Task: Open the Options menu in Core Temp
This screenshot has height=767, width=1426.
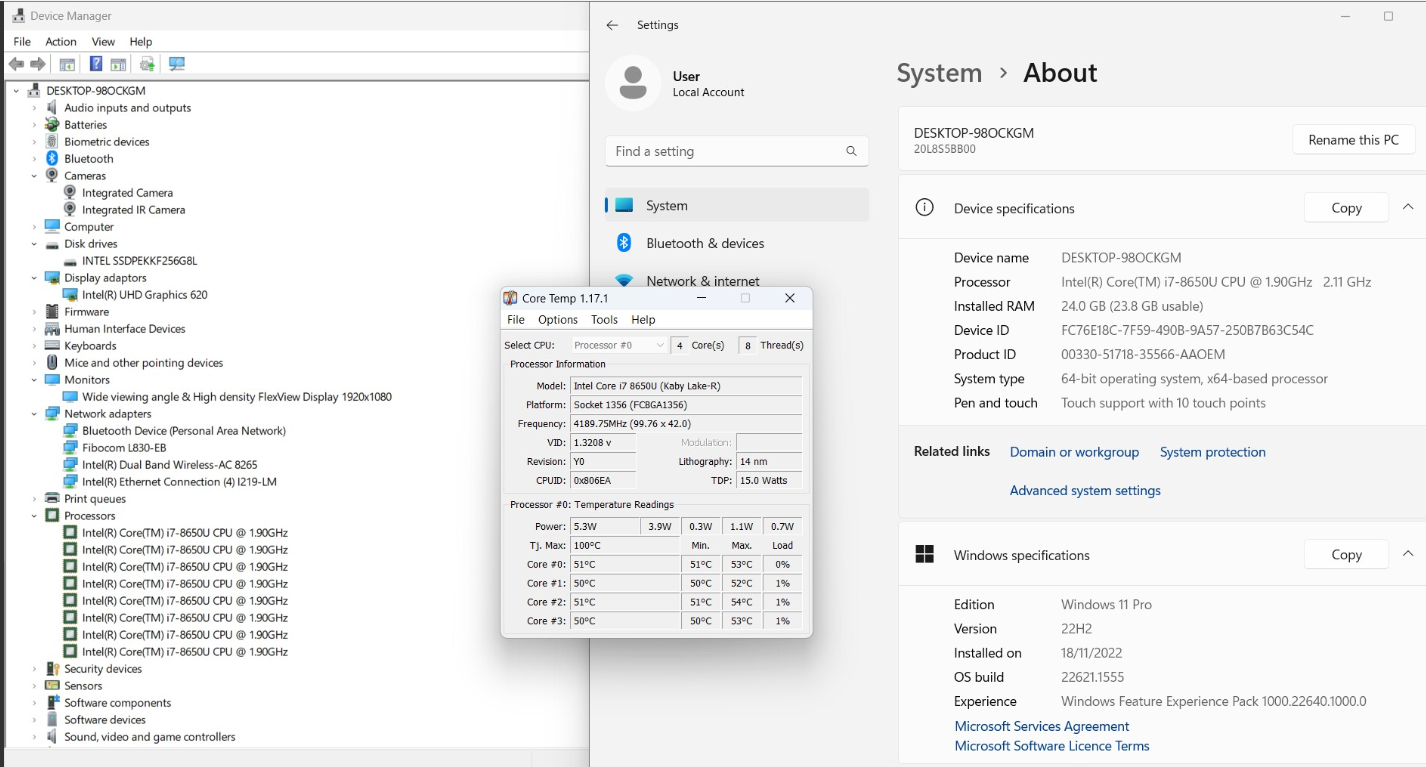Action: point(558,319)
